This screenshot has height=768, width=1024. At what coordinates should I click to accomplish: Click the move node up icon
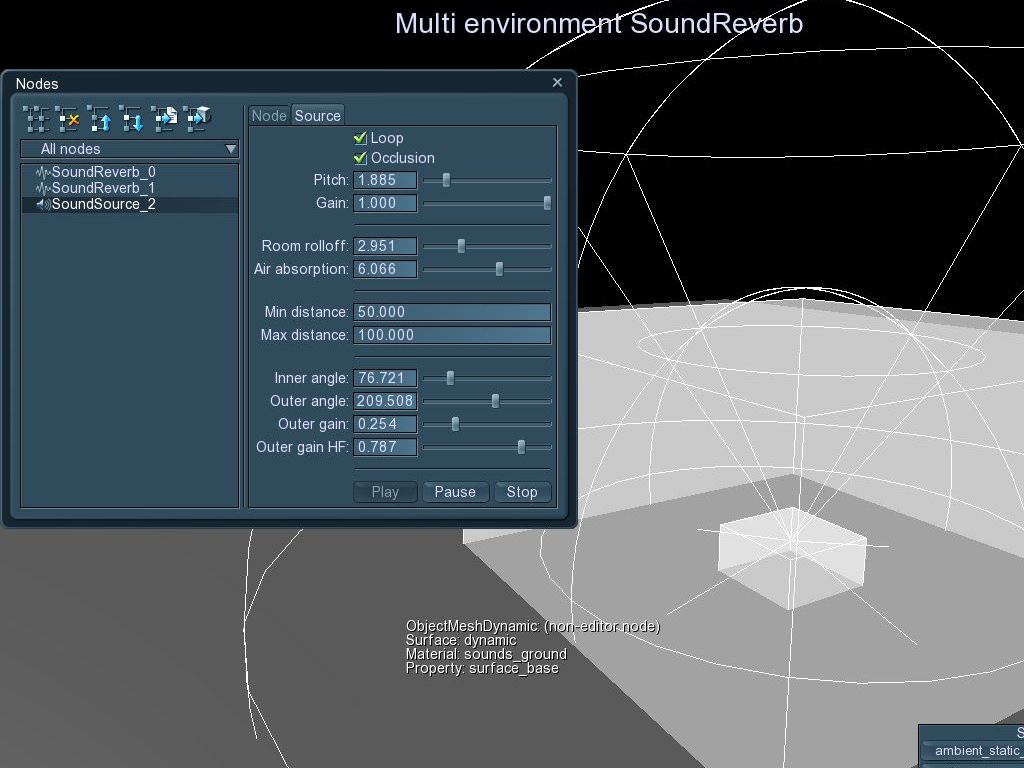point(100,119)
